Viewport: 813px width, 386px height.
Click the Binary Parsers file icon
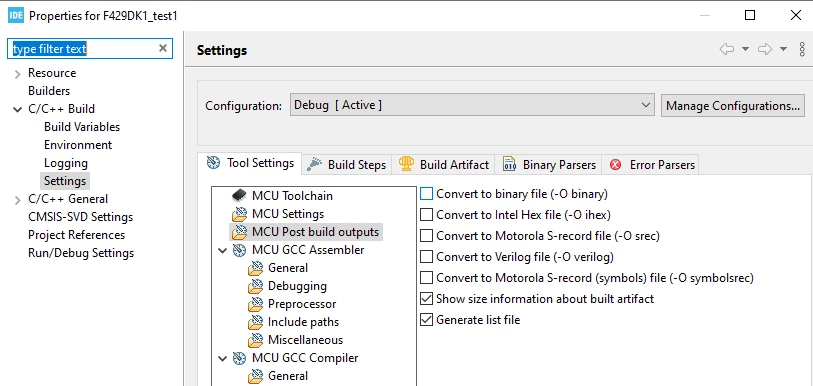point(509,164)
